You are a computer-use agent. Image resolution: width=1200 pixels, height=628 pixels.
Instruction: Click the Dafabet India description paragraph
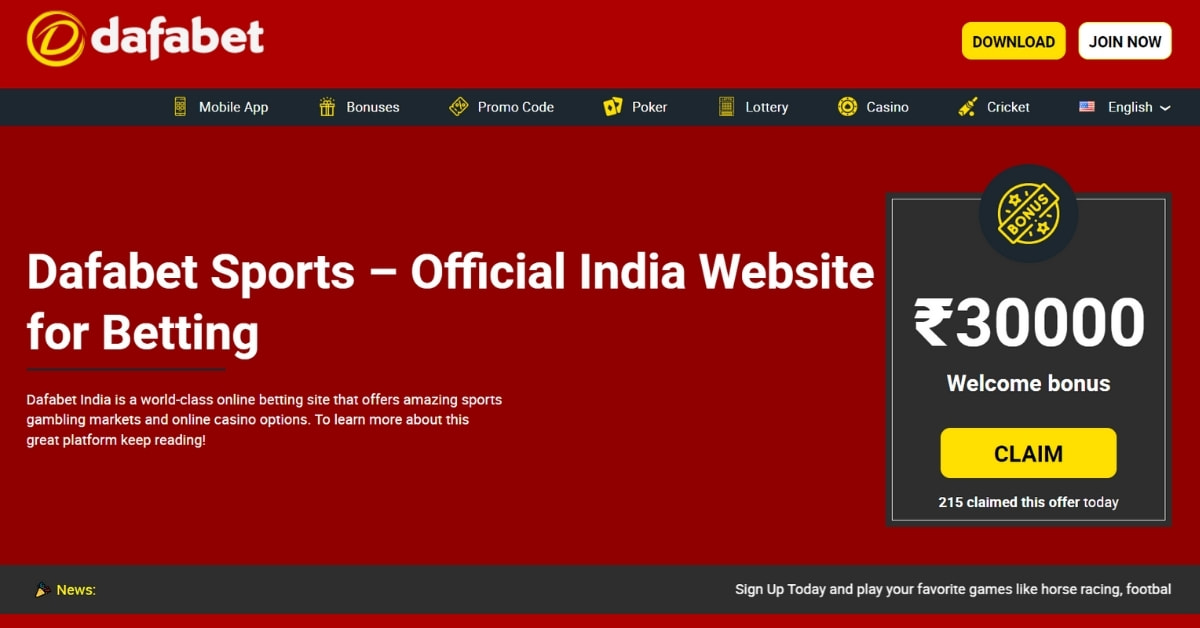[x=264, y=419]
